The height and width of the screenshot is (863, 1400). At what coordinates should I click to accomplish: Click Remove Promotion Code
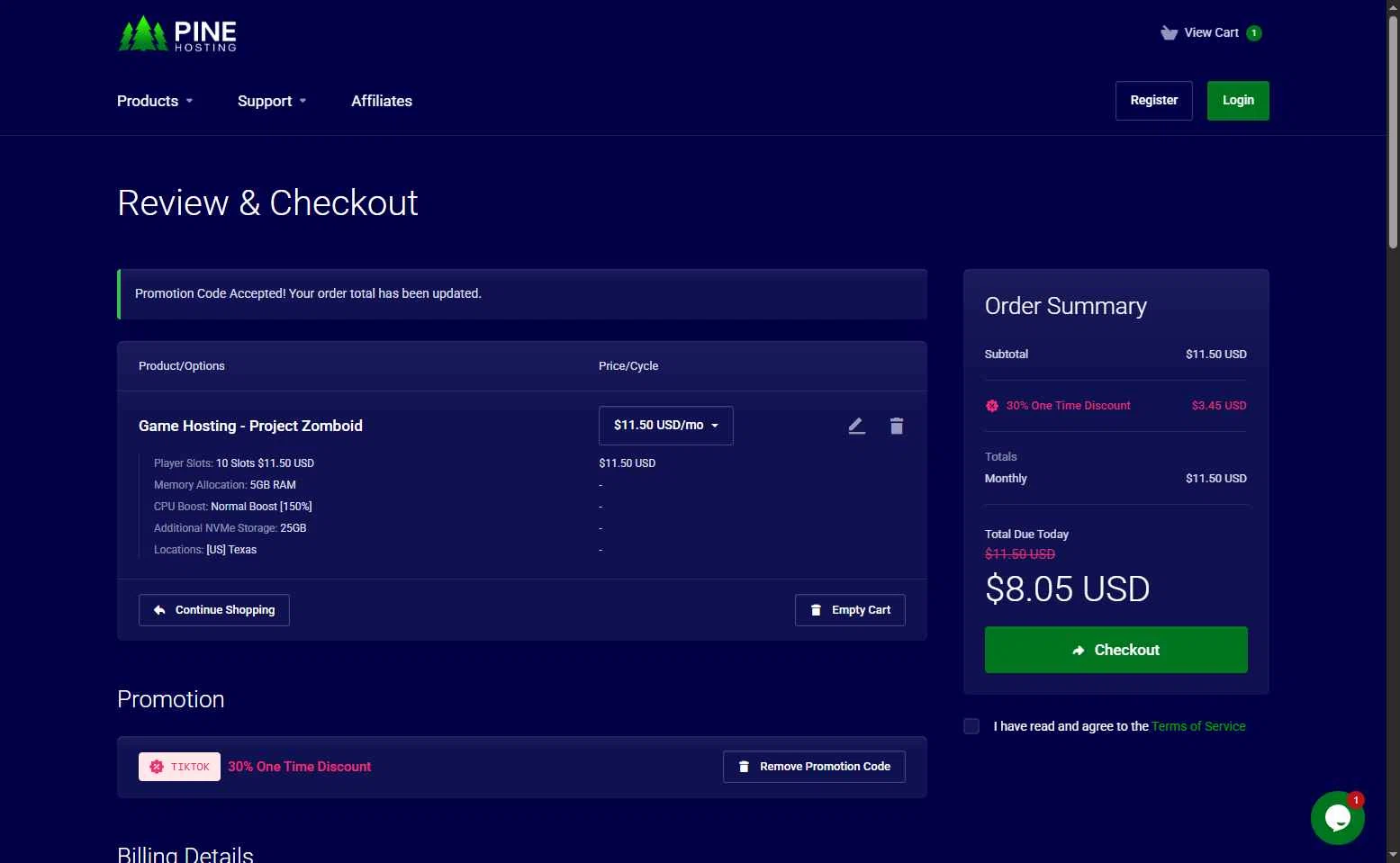pyautogui.click(x=814, y=767)
